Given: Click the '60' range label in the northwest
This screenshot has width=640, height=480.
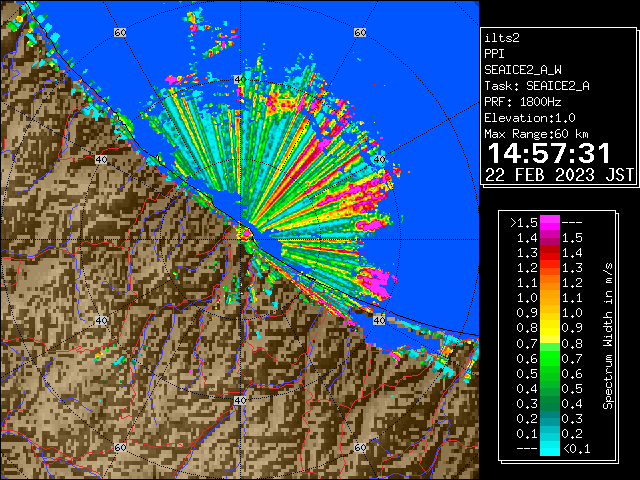Looking at the screenshot, I should [x=120, y=32].
